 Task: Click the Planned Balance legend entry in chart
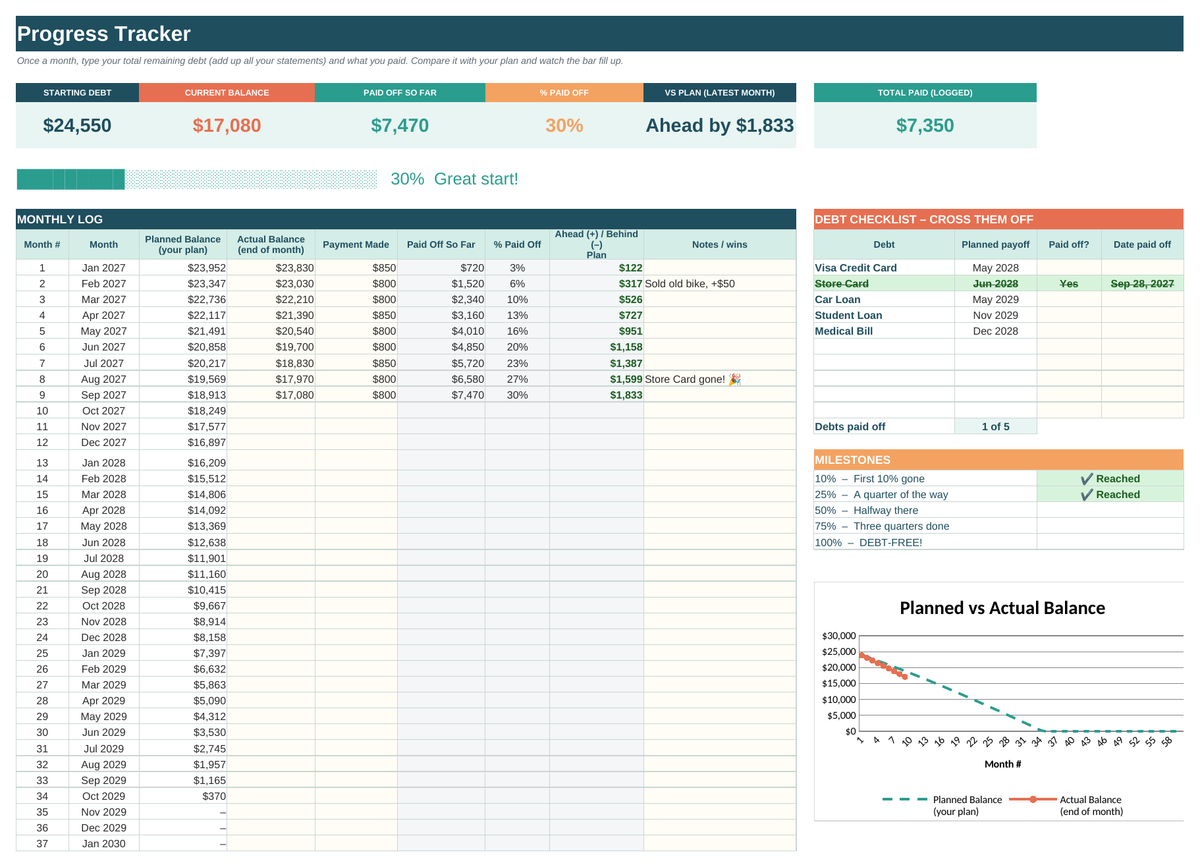[942, 805]
